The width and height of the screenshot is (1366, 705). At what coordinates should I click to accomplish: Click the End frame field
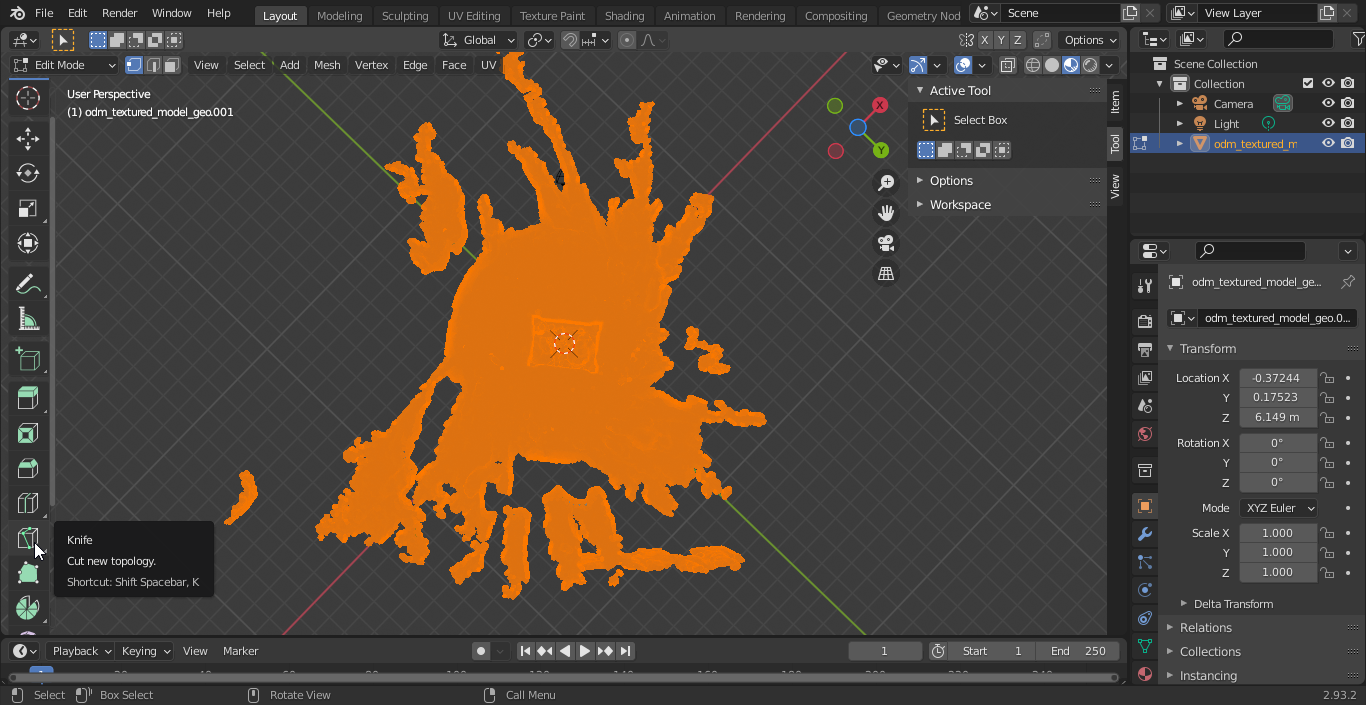1080,651
